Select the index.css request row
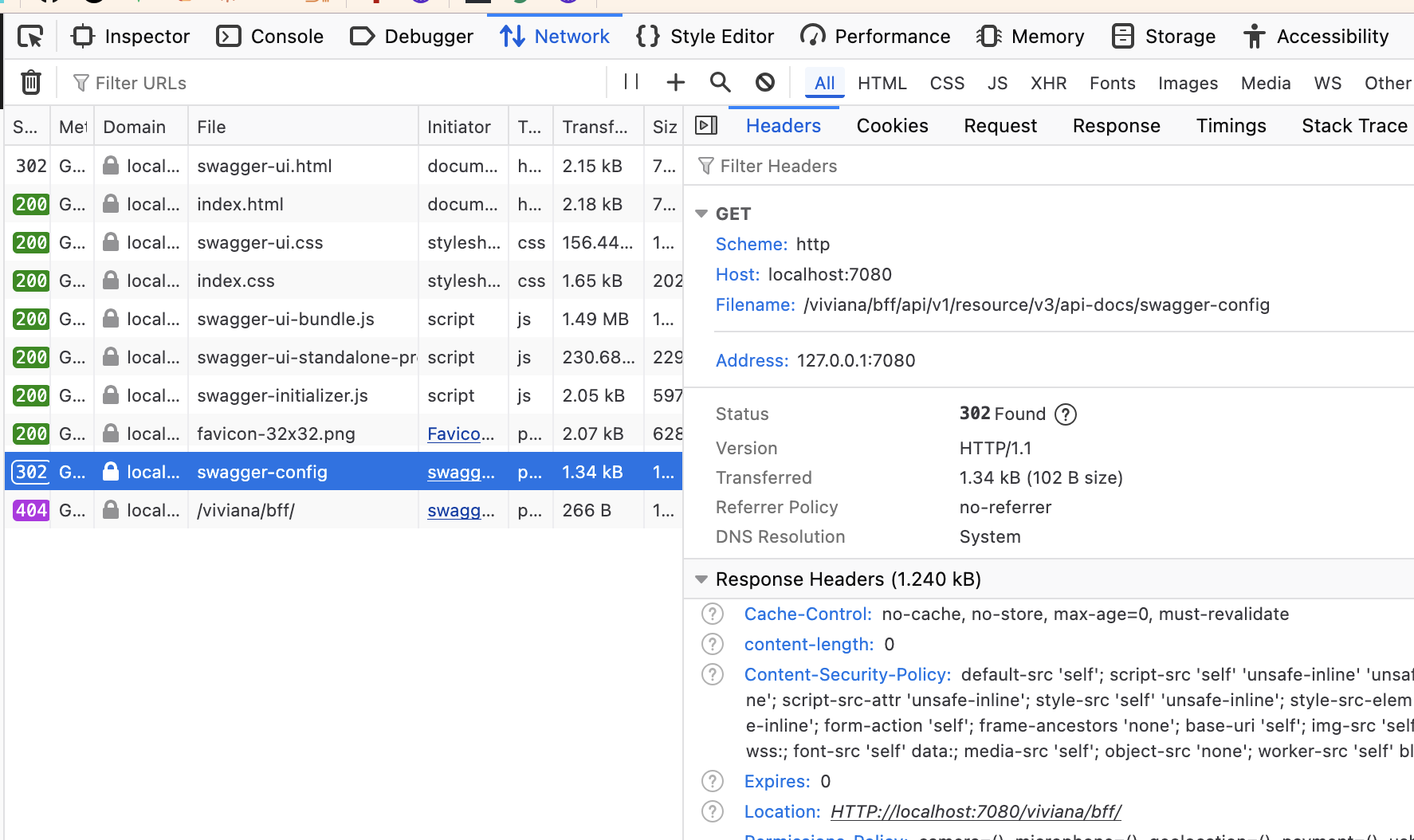The image size is (1414, 840). (344, 281)
